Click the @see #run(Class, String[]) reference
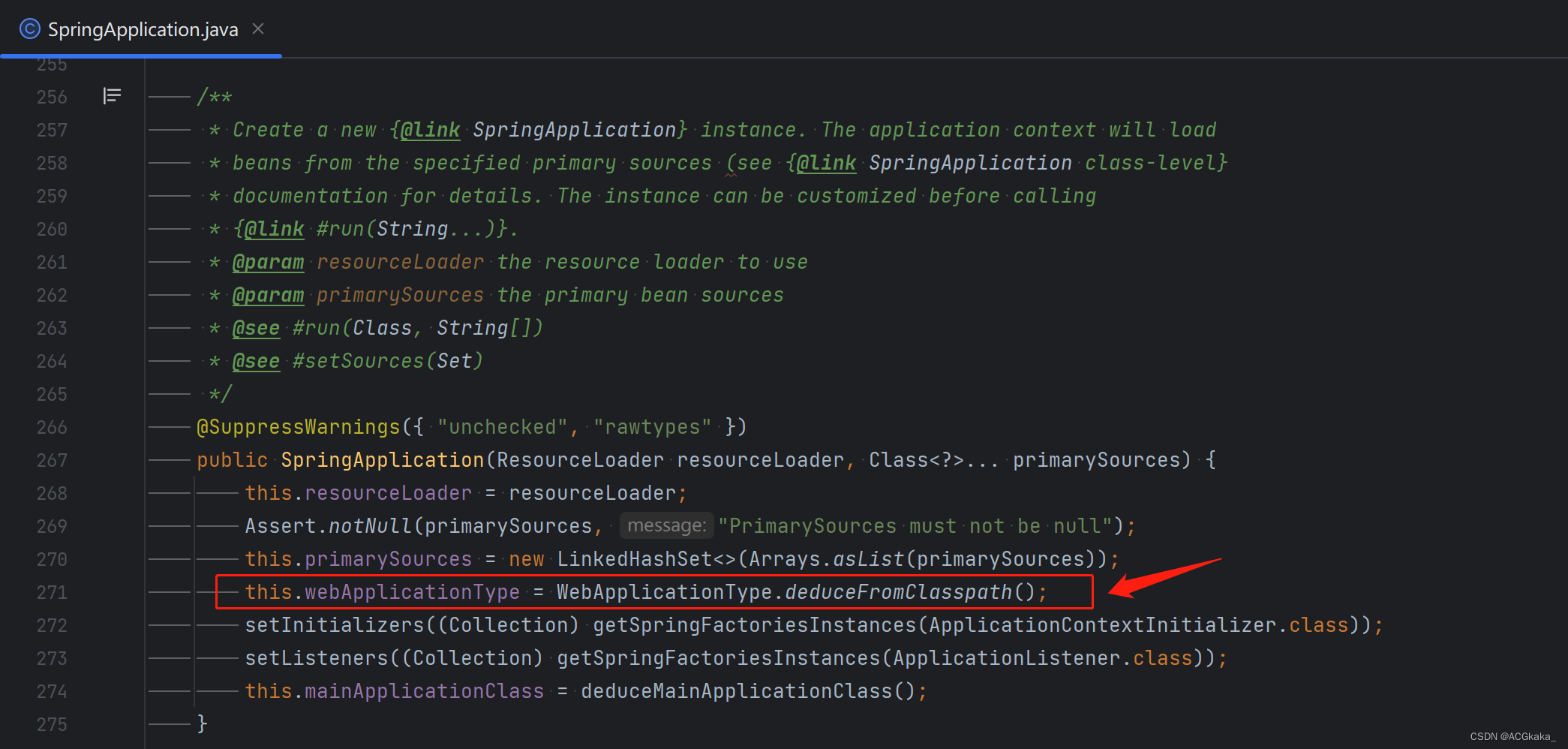 coord(387,328)
